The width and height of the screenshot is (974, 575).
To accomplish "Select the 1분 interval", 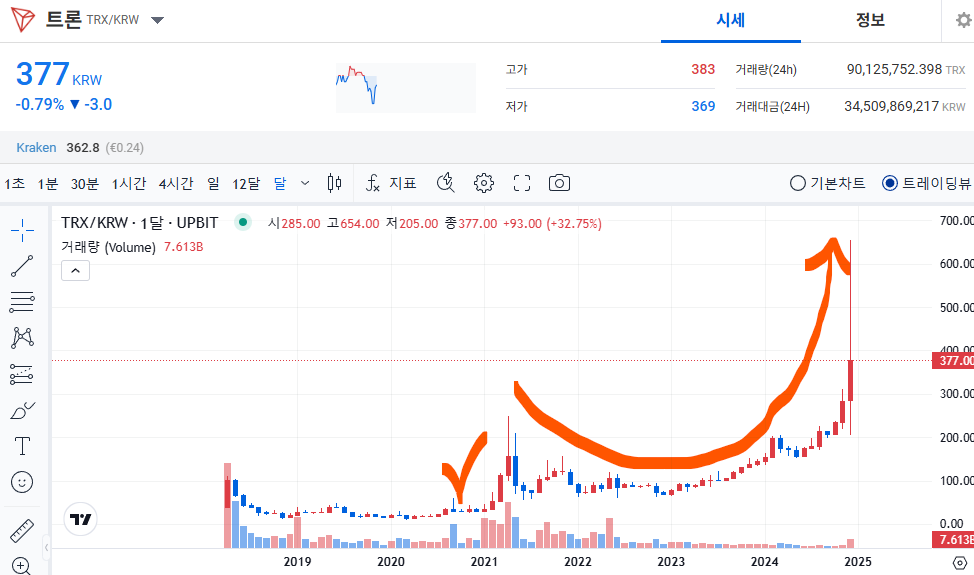I will pos(47,184).
